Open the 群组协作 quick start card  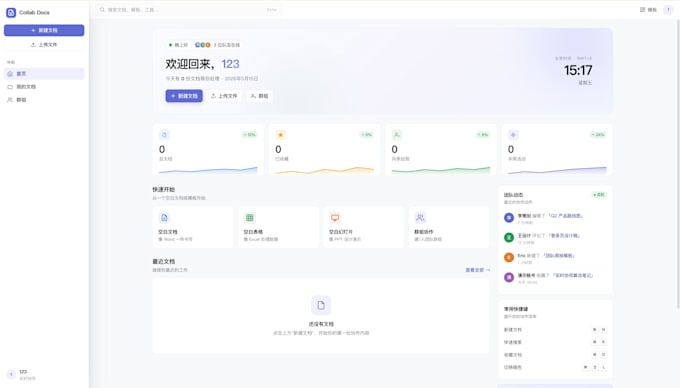(x=449, y=227)
